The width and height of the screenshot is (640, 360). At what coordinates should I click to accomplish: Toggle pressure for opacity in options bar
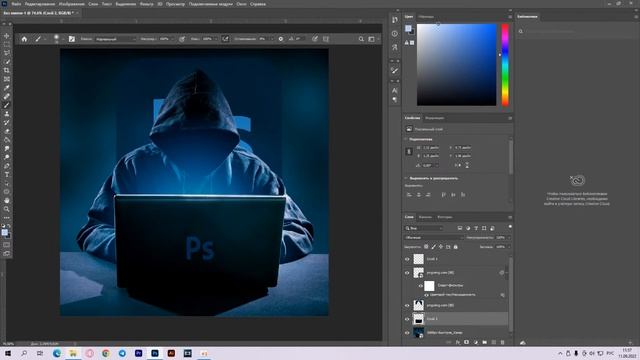[182, 39]
